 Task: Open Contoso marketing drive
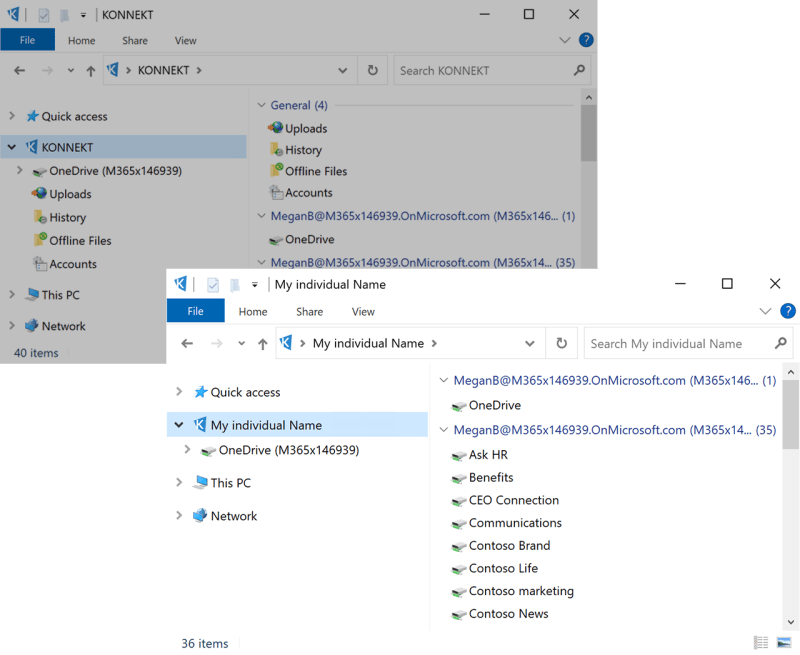click(513, 591)
